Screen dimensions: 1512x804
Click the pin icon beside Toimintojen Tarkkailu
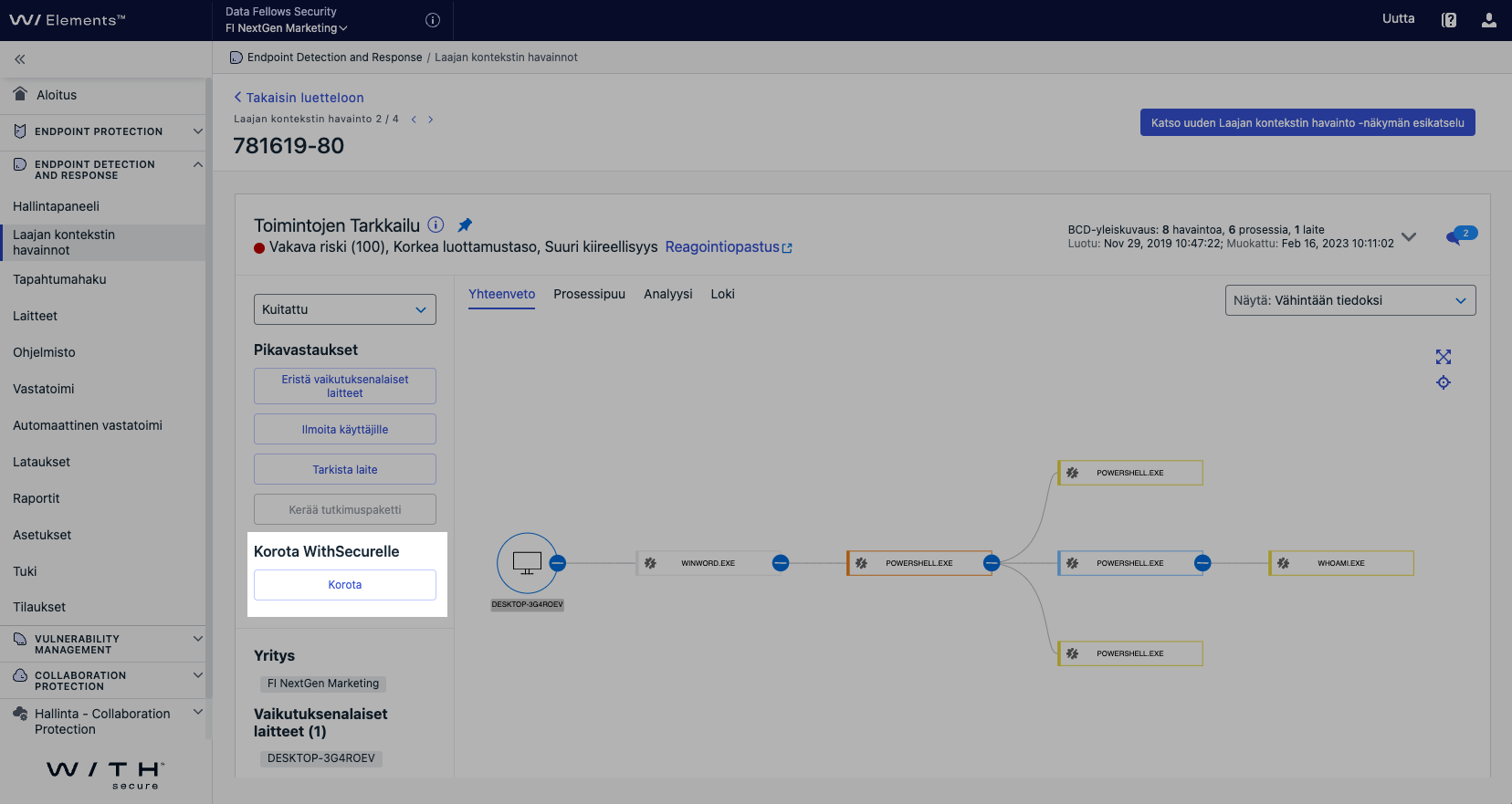pyautogui.click(x=465, y=224)
